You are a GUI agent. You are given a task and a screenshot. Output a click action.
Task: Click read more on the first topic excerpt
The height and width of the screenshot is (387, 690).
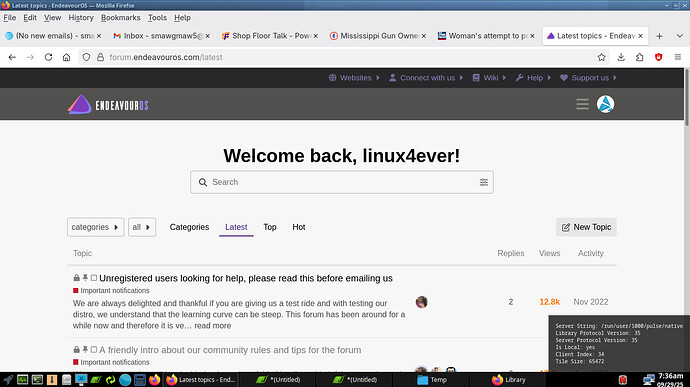[x=213, y=326]
